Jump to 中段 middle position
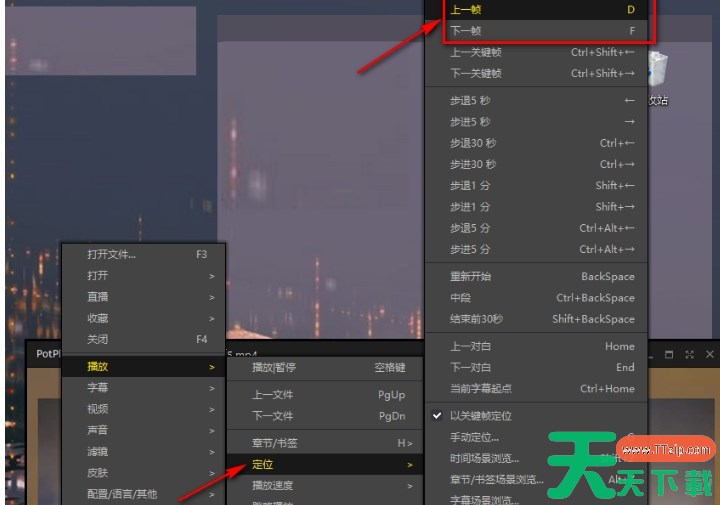 pos(536,298)
